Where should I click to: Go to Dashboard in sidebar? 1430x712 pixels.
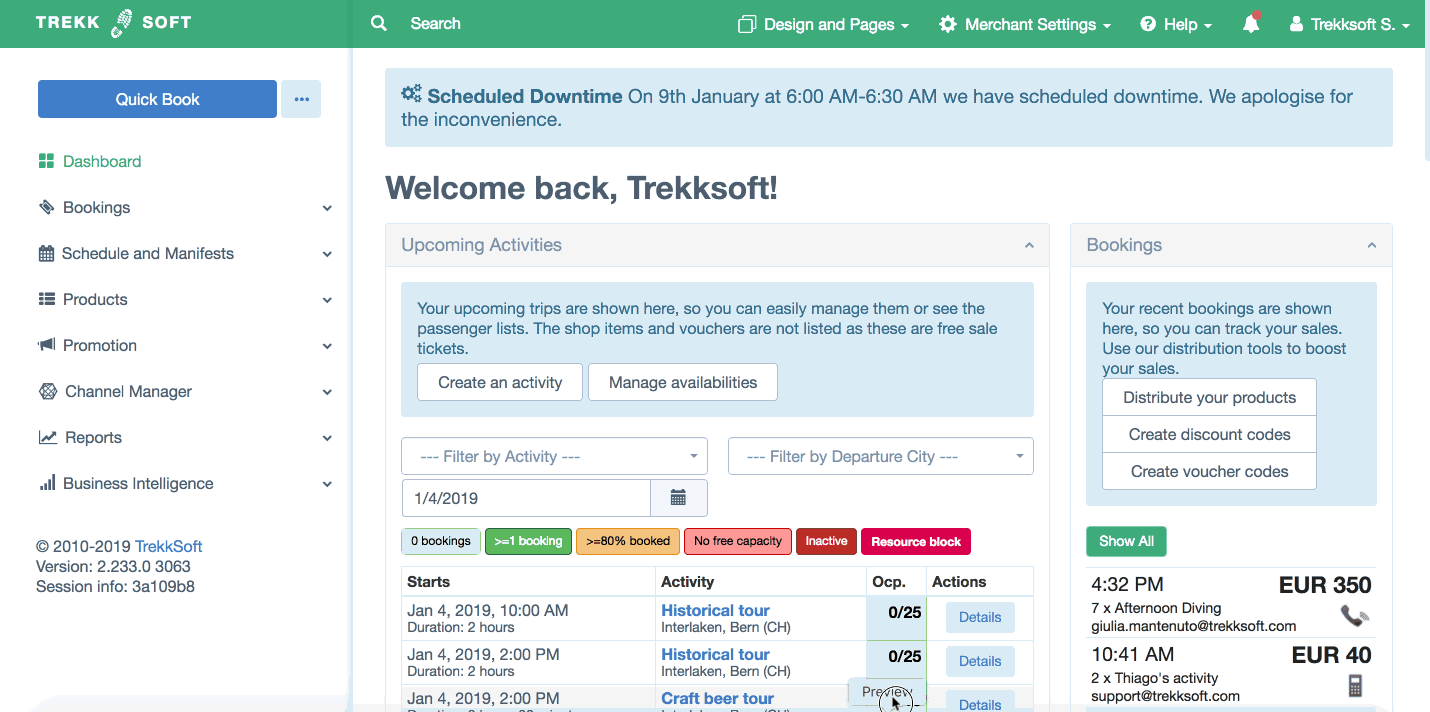pyautogui.click(x=102, y=161)
